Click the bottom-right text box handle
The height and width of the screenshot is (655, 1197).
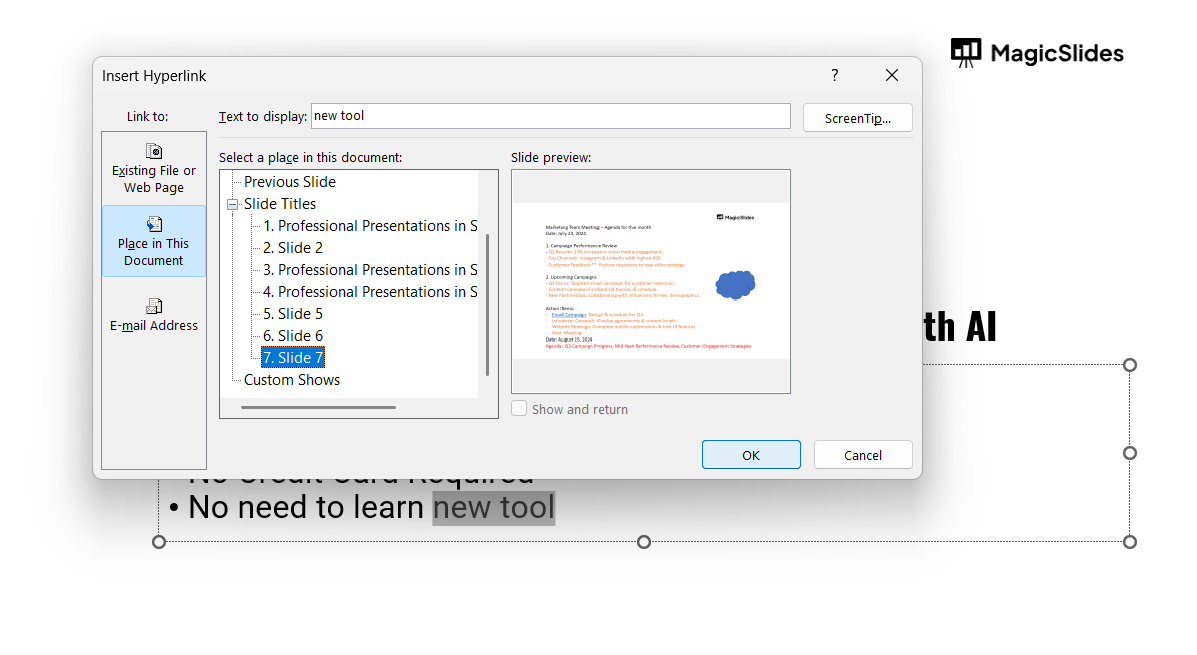pos(1130,542)
